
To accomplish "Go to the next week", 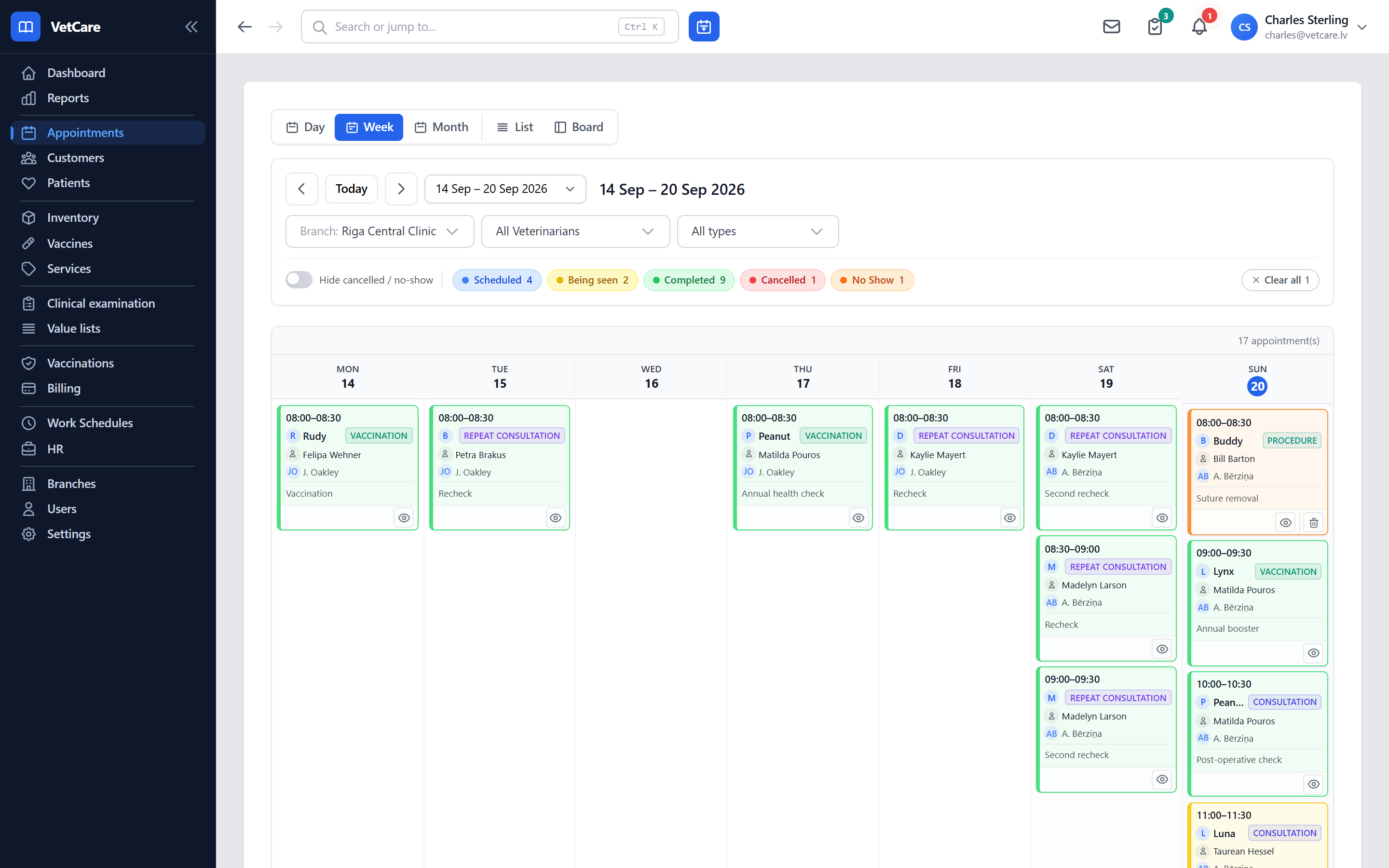I will tap(401, 189).
